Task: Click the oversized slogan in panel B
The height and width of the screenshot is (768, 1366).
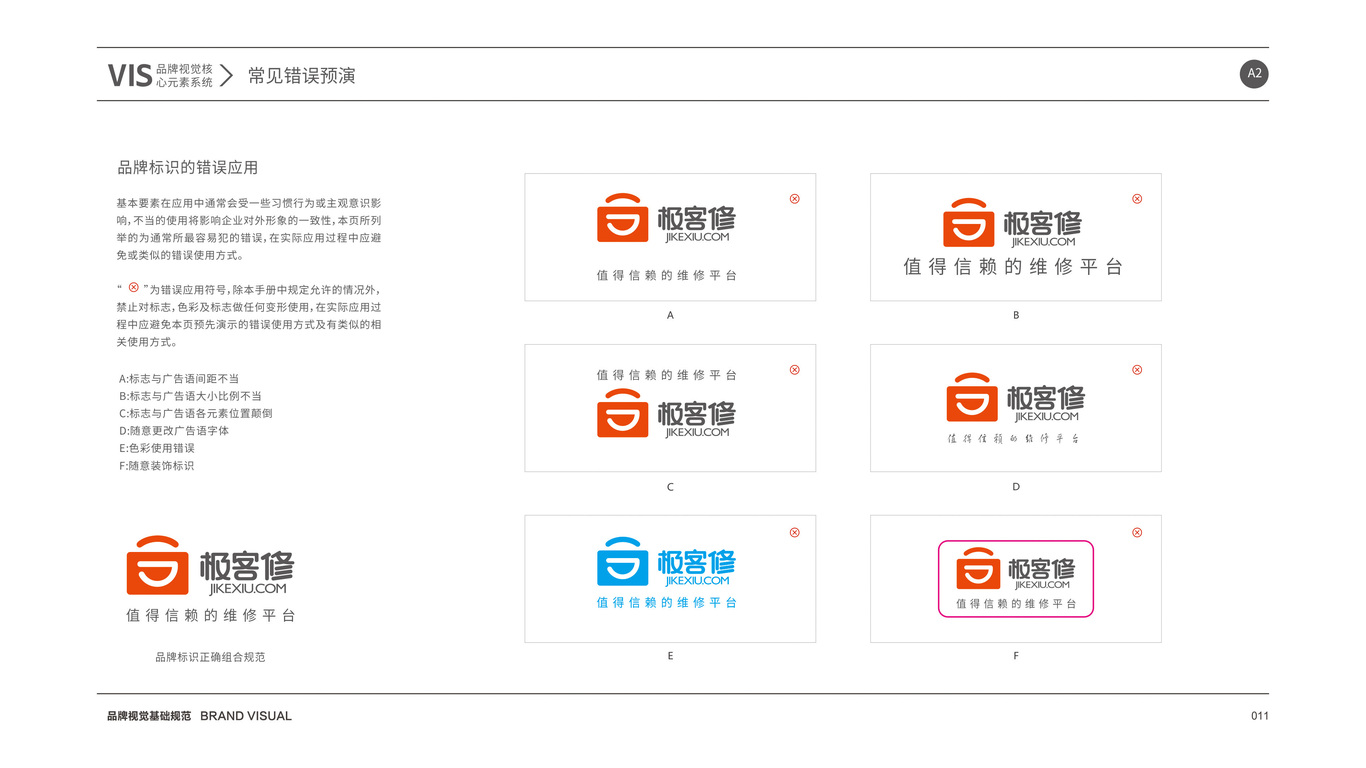Action: (x=1014, y=267)
